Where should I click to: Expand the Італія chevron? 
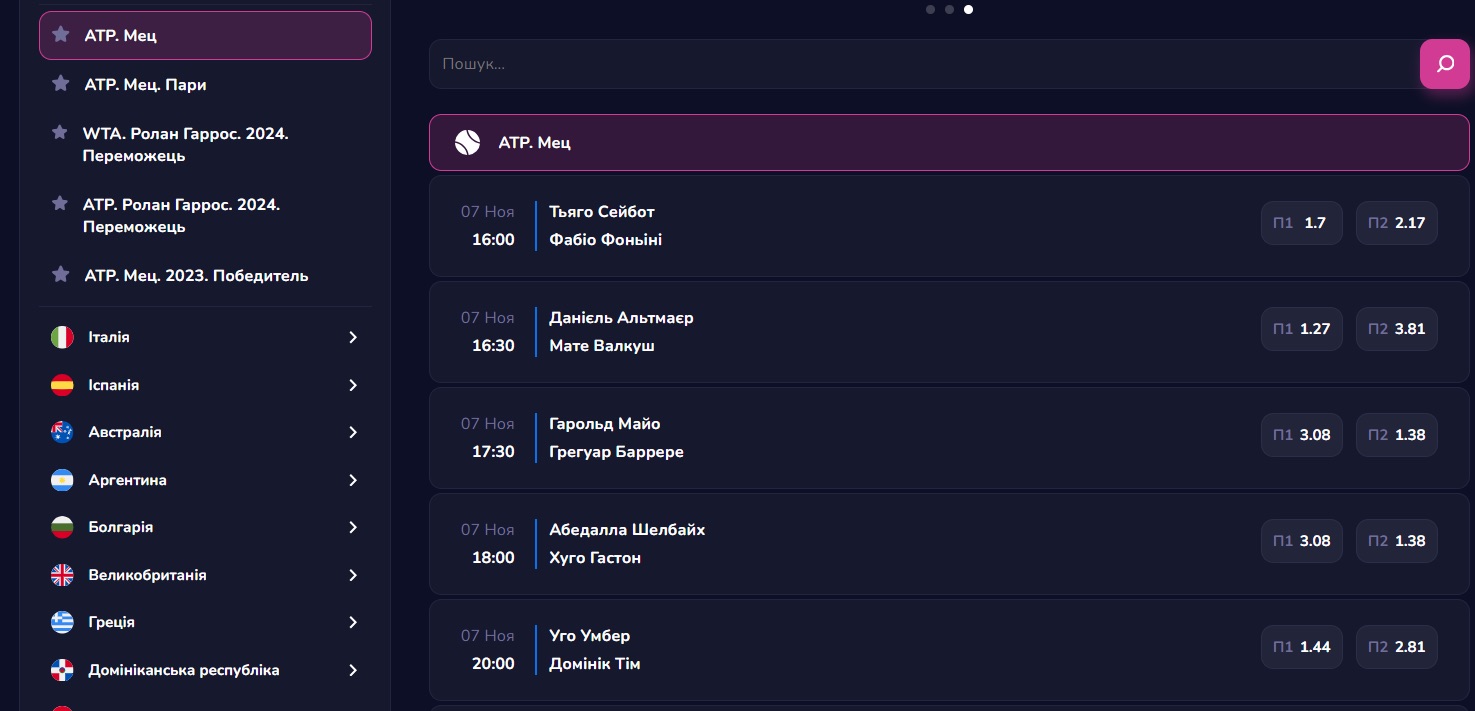click(353, 337)
